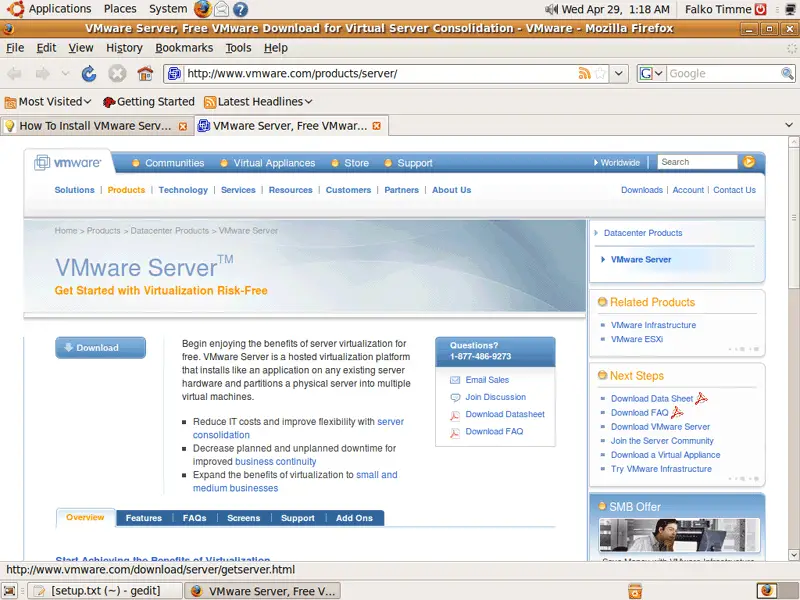Open the Help icon in top panel
Image resolution: width=800 pixels, height=600 pixels.
240,9
